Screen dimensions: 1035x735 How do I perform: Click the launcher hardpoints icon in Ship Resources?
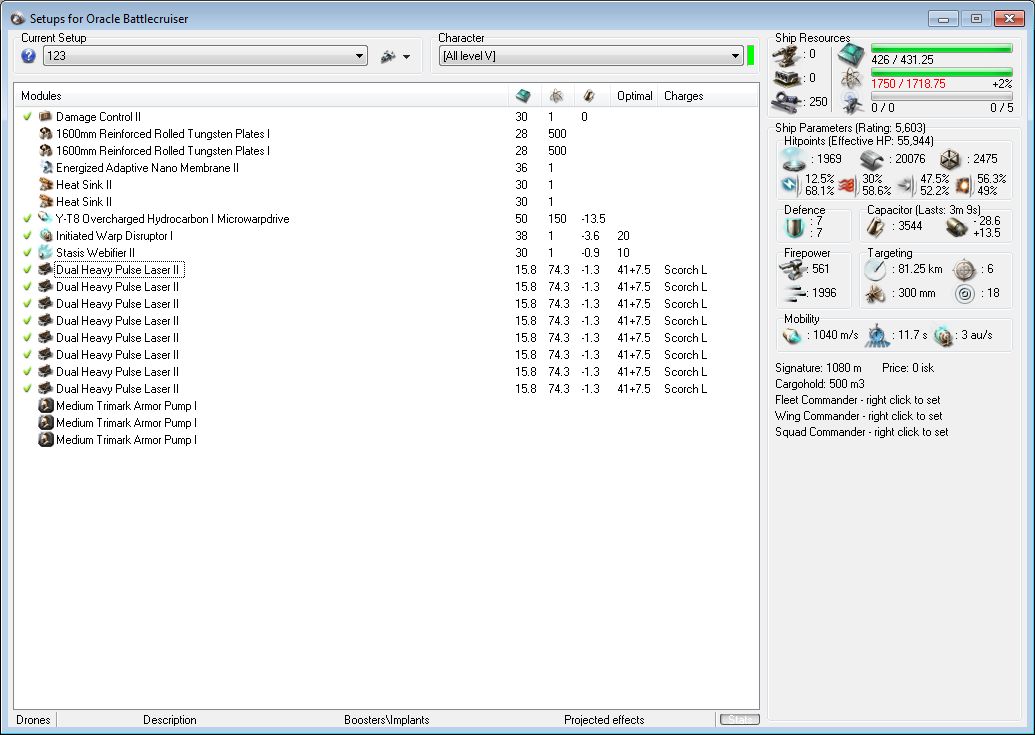click(x=787, y=79)
